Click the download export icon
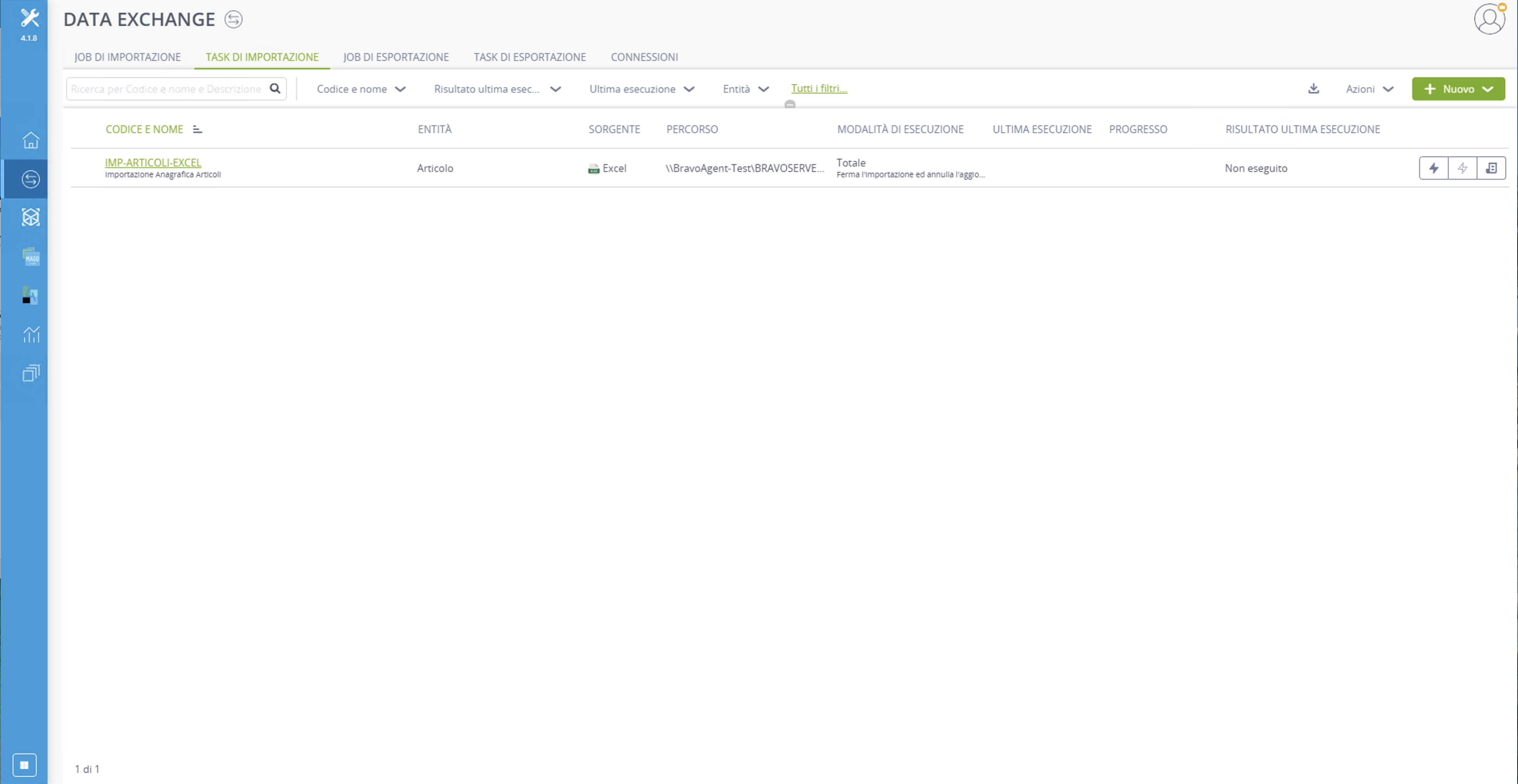Screen dimensions: 1518x784 [x=1314, y=88]
